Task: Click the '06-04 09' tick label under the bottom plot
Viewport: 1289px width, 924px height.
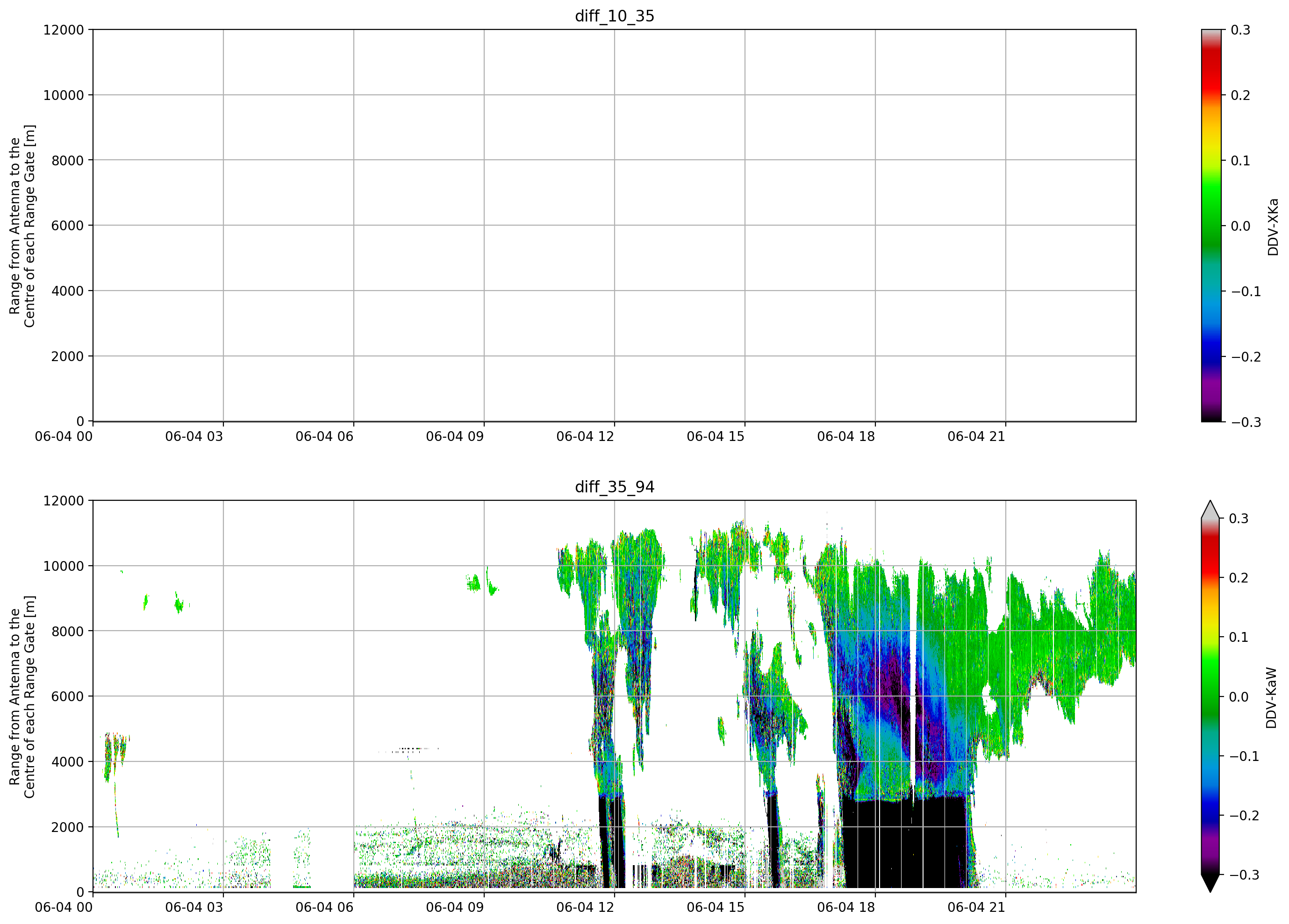Action: [455, 908]
